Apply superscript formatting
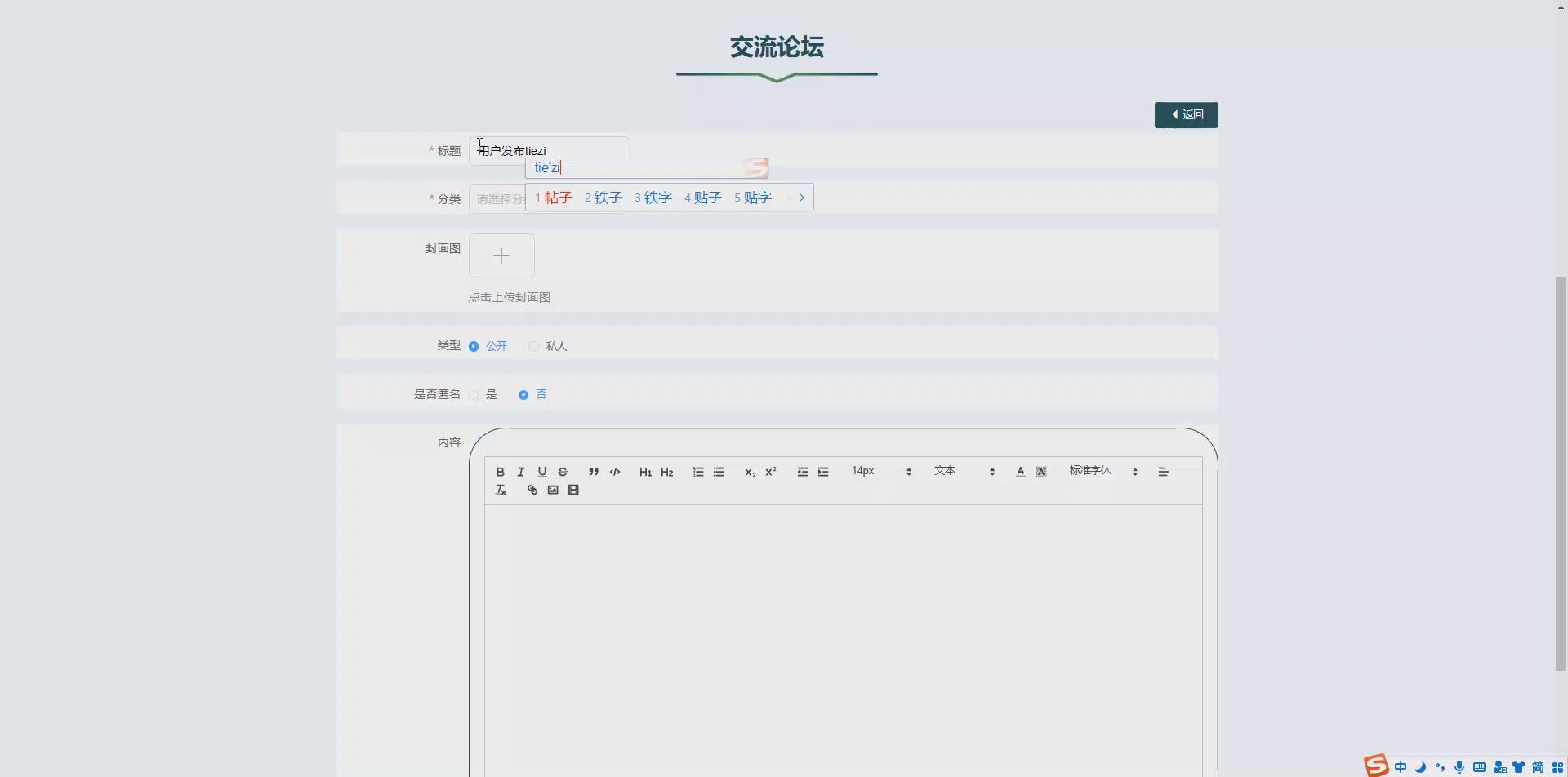This screenshot has width=1568, height=777. [x=770, y=472]
